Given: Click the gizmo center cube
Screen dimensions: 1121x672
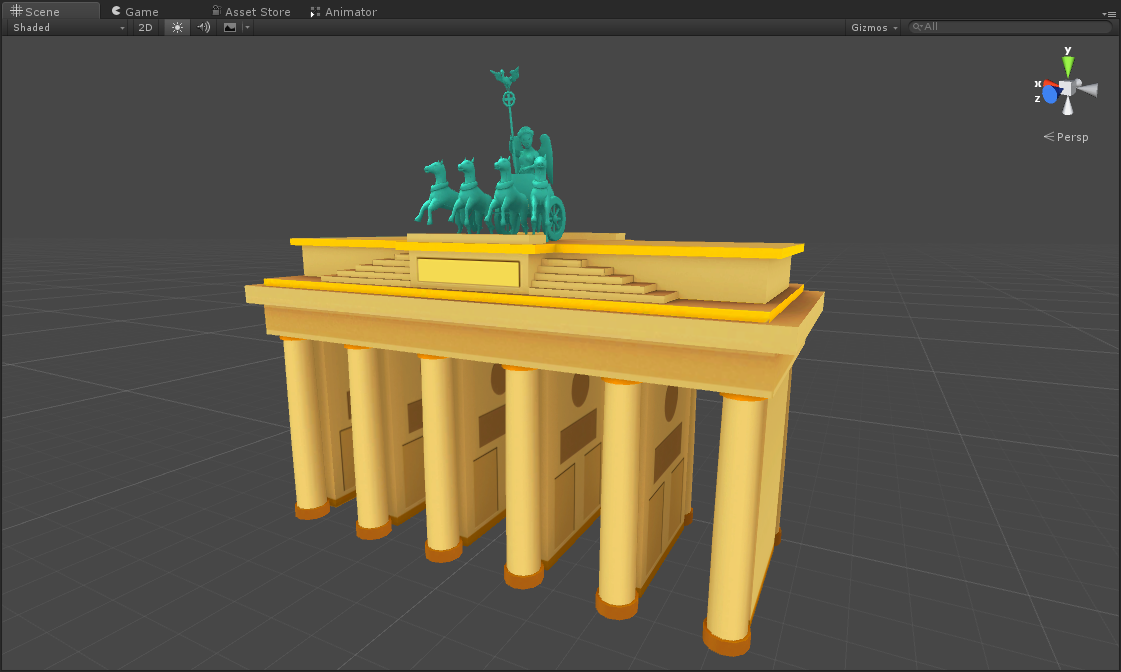Looking at the screenshot, I should [x=1067, y=88].
